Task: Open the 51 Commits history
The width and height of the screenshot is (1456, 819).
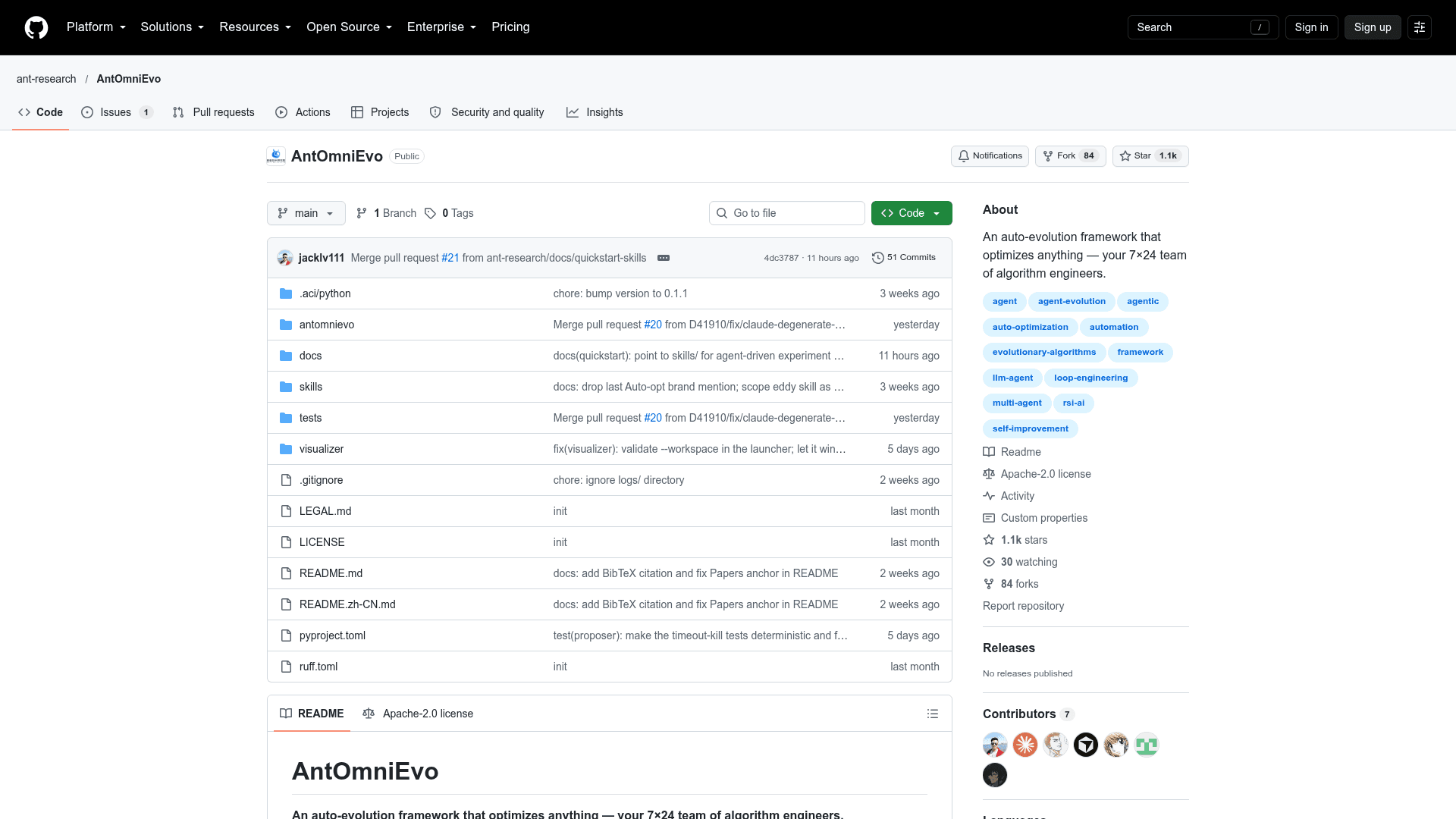Action: pos(904,258)
